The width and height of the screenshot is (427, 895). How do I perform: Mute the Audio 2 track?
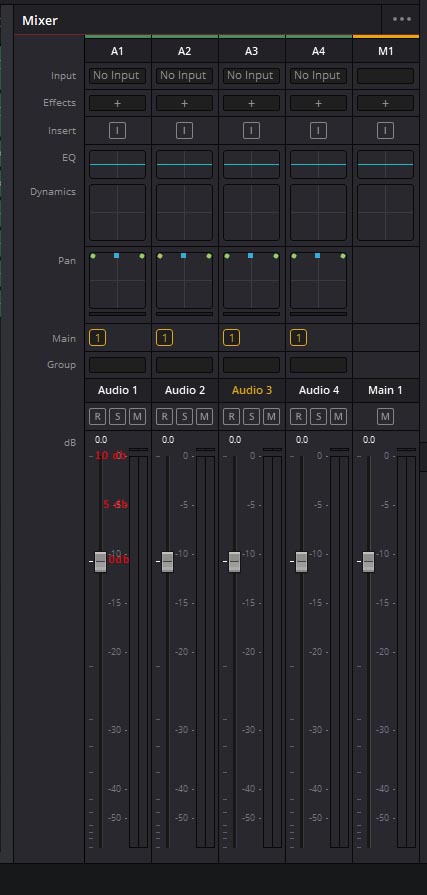pyautogui.click(x=204, y=417)
